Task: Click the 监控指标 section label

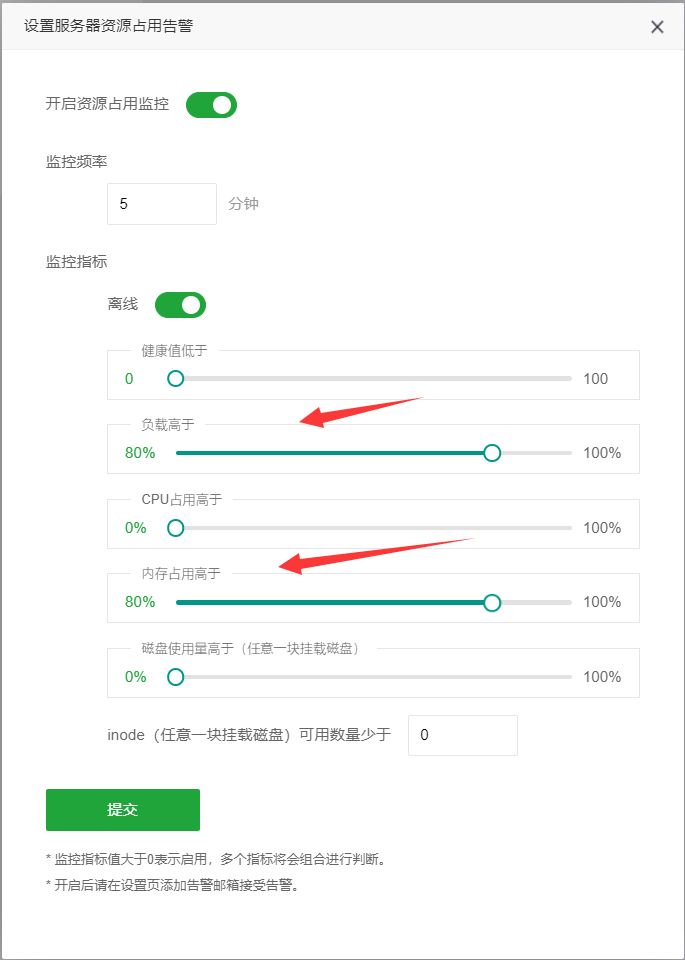Action: click(77, 263)
